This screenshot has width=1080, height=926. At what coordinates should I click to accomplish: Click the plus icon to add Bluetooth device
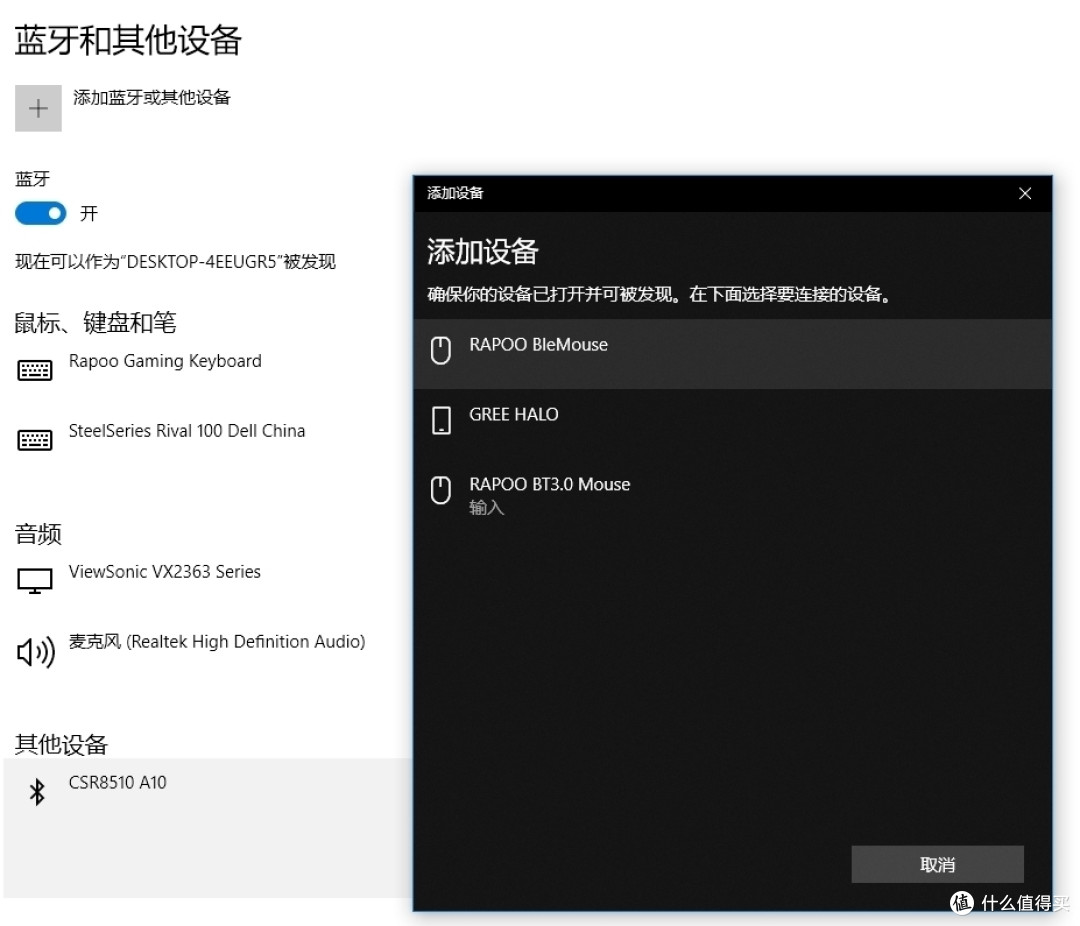(39, 108)
